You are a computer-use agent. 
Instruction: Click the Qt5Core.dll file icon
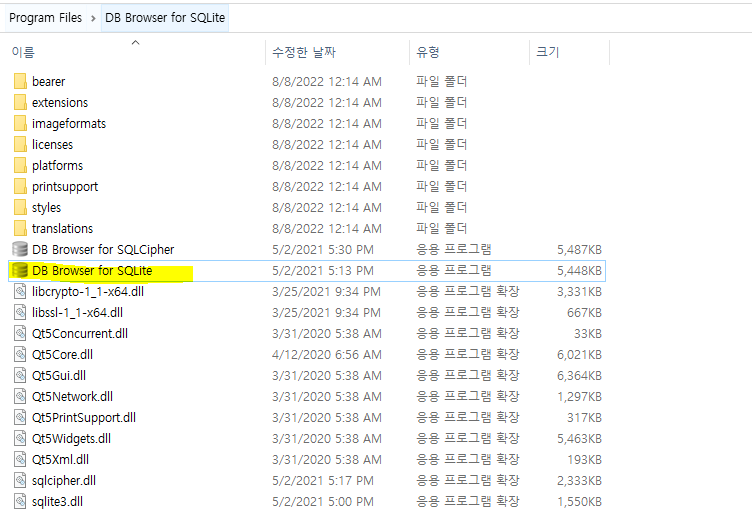pos(20,354)
